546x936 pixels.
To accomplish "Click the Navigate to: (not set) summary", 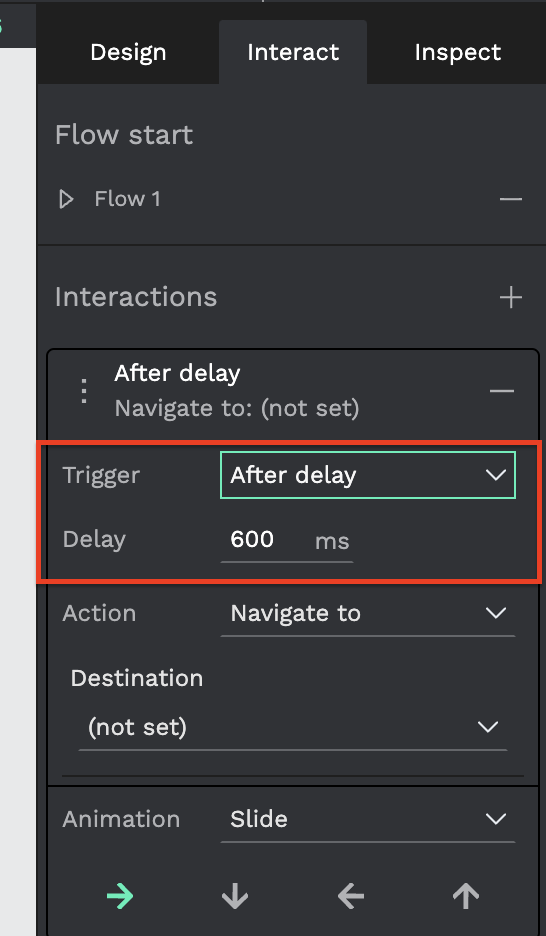I will [237, 408].
